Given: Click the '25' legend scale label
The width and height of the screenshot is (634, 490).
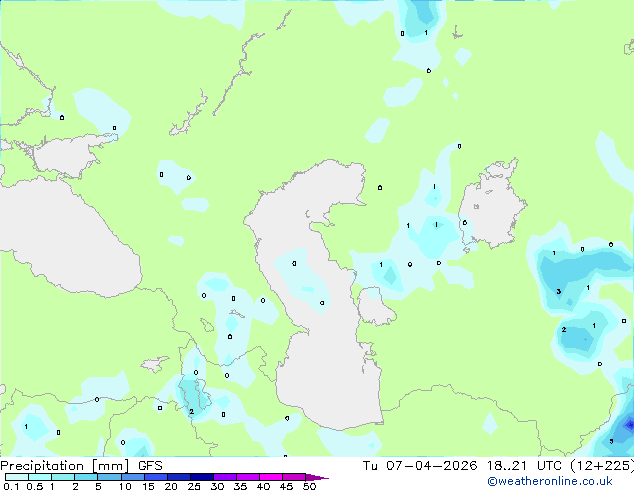Looking at the screenshot, I should click(x=194, y=486).
